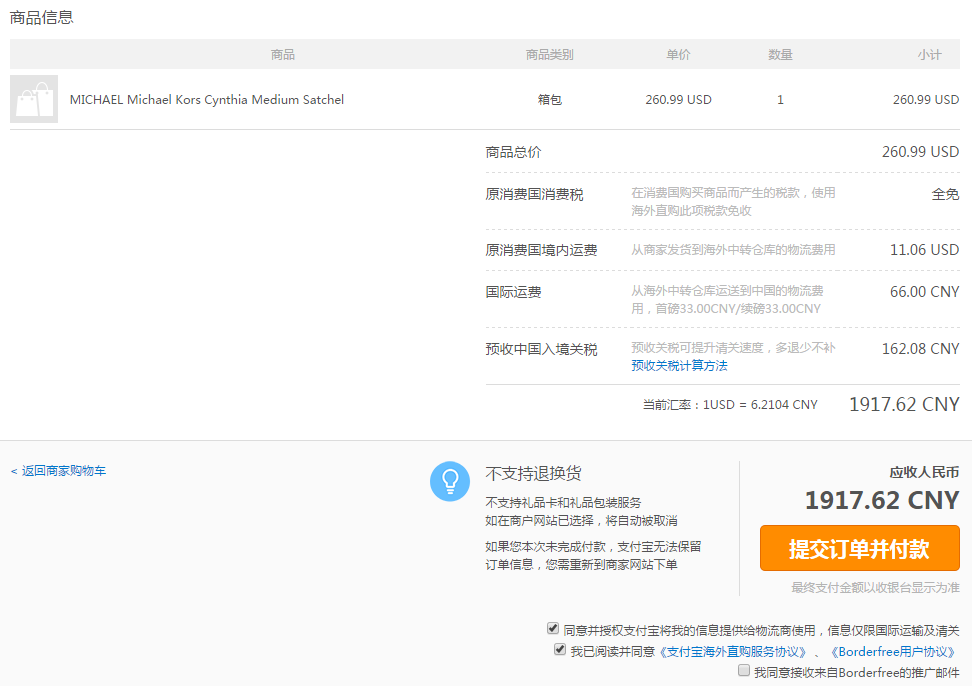972x686 pixels.
Task: Enable receiving Borderfree promotional emails checkbox
Action: (x=744, y=670)
